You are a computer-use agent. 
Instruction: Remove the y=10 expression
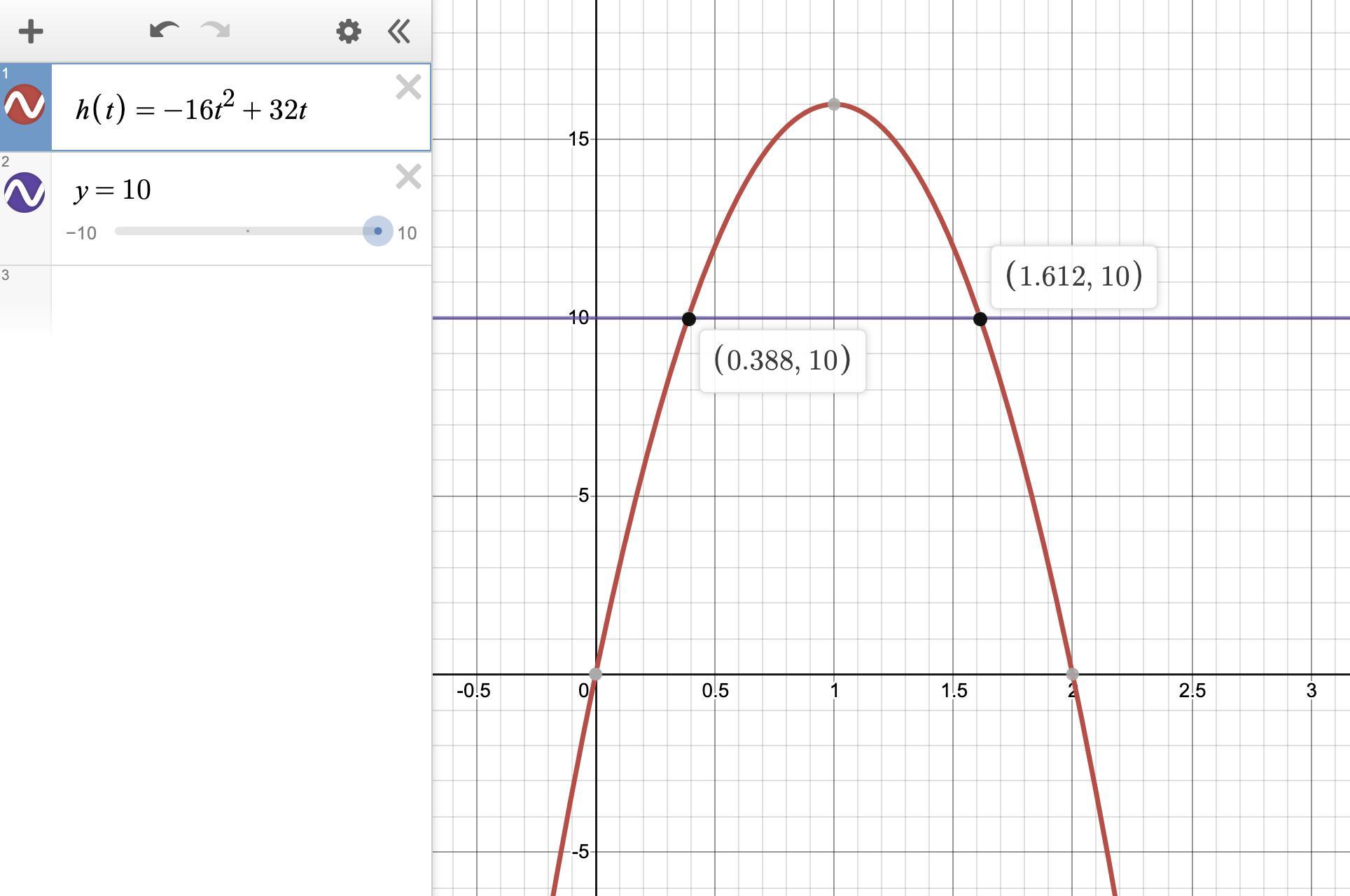coord(408,177)
